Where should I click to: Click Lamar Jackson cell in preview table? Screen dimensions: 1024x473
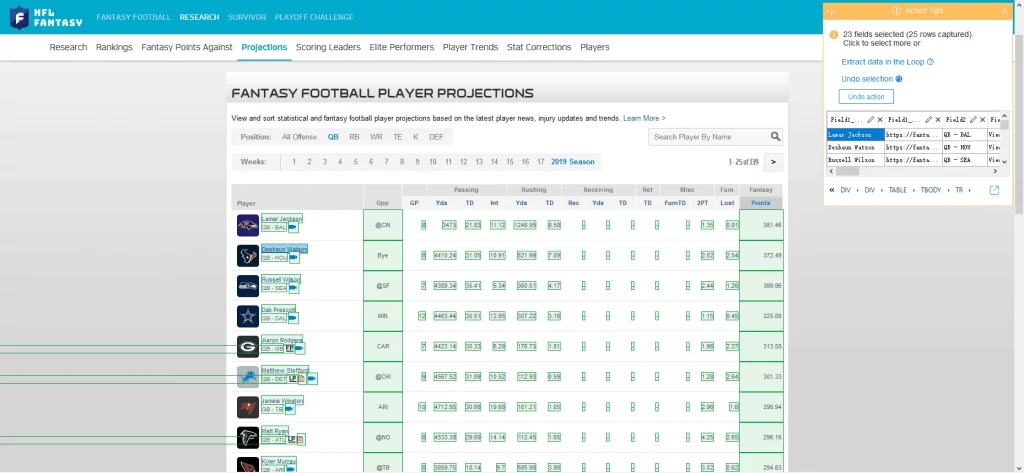click(856, 135)
